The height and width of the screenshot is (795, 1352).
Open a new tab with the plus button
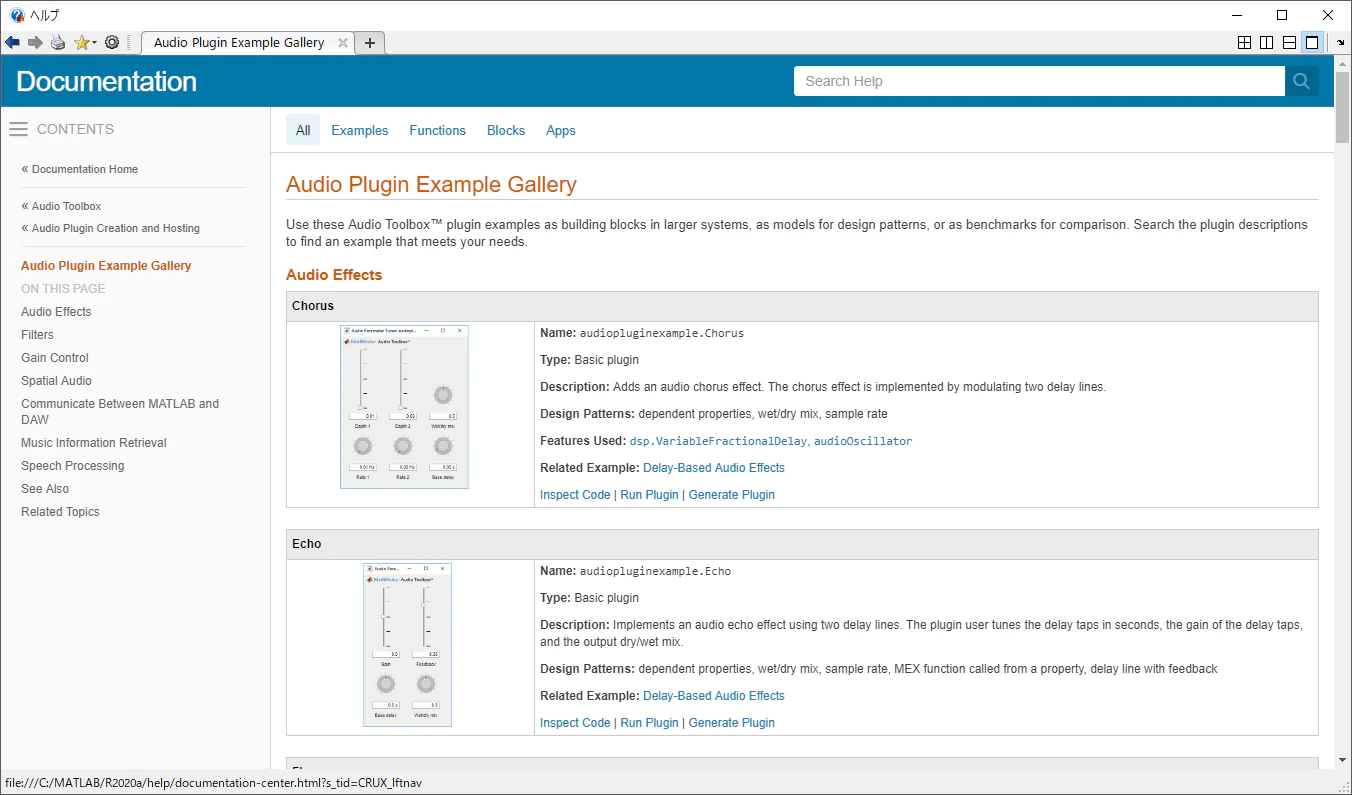click(370, 43)
